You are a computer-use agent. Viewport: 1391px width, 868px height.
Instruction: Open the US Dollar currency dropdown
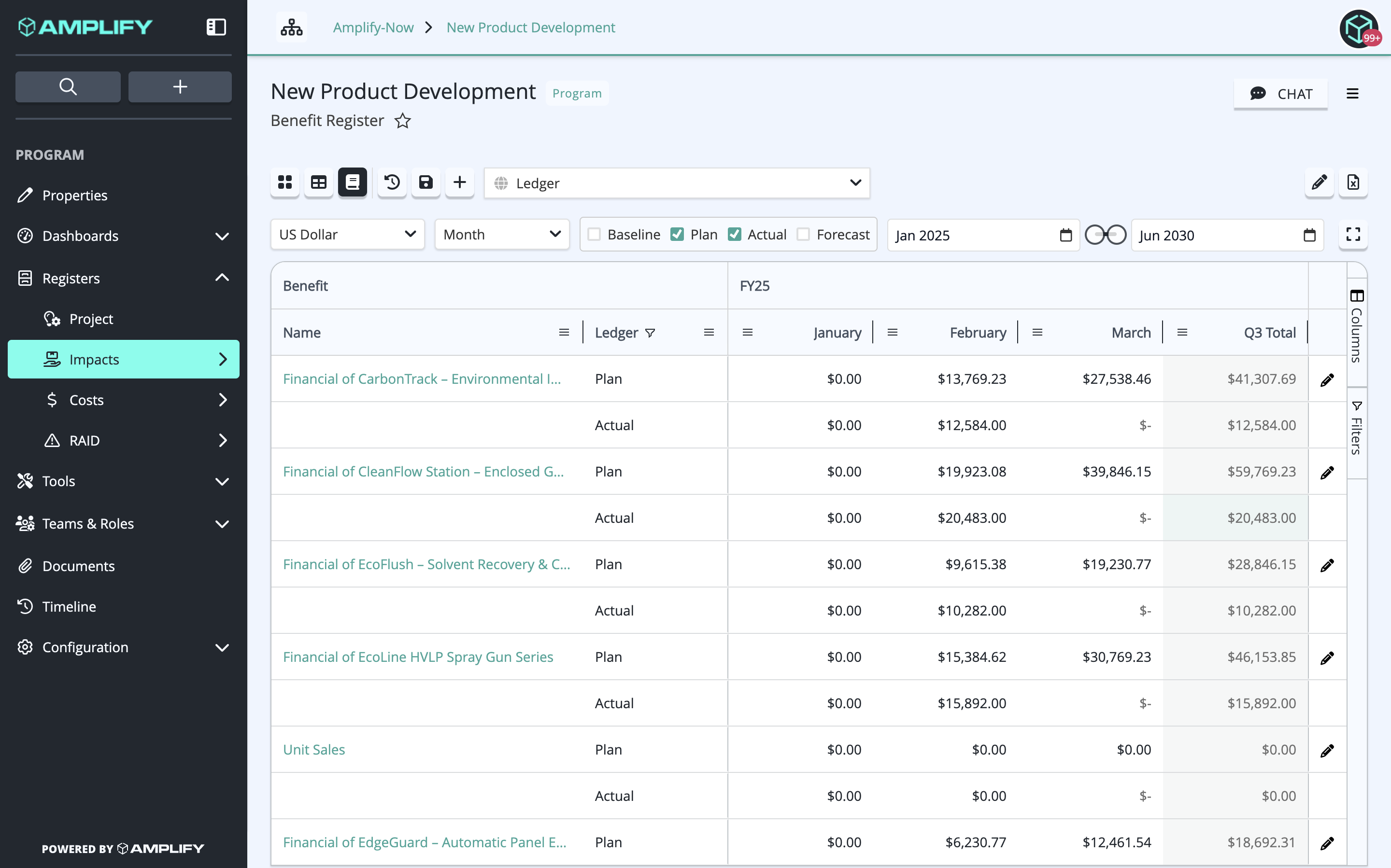point(347,234)
